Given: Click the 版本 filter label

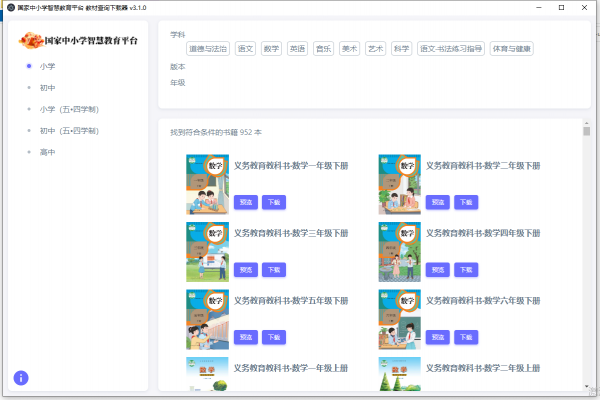Looking at the screenshot, I should click(178, 67).
